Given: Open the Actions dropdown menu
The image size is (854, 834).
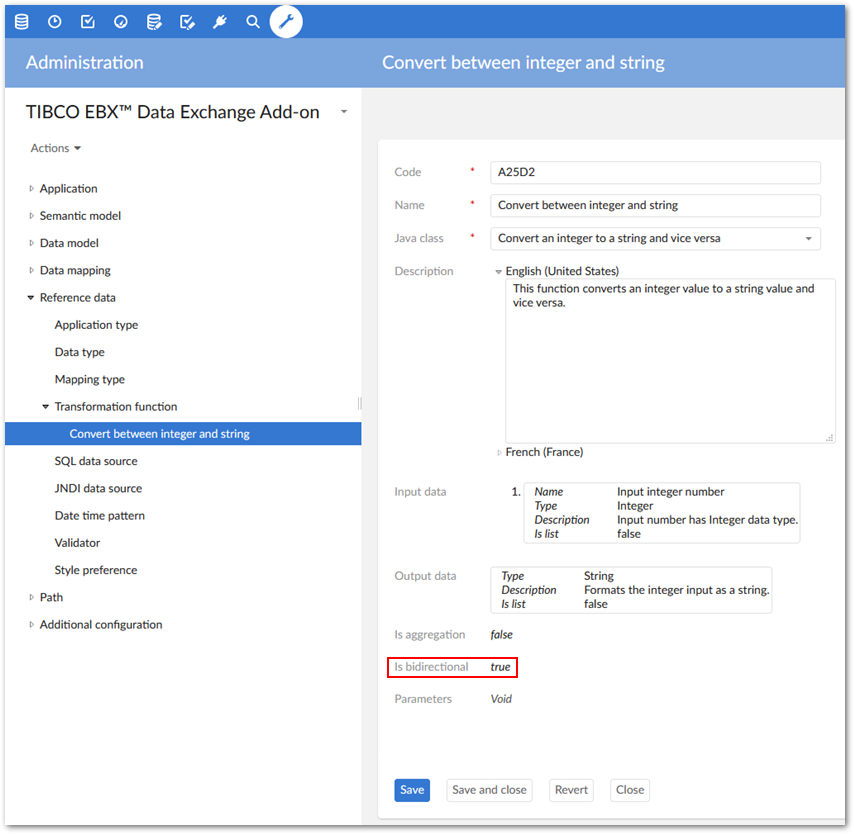Looking at the screenshot, I should pyautogui.click(x=55, y=148).
